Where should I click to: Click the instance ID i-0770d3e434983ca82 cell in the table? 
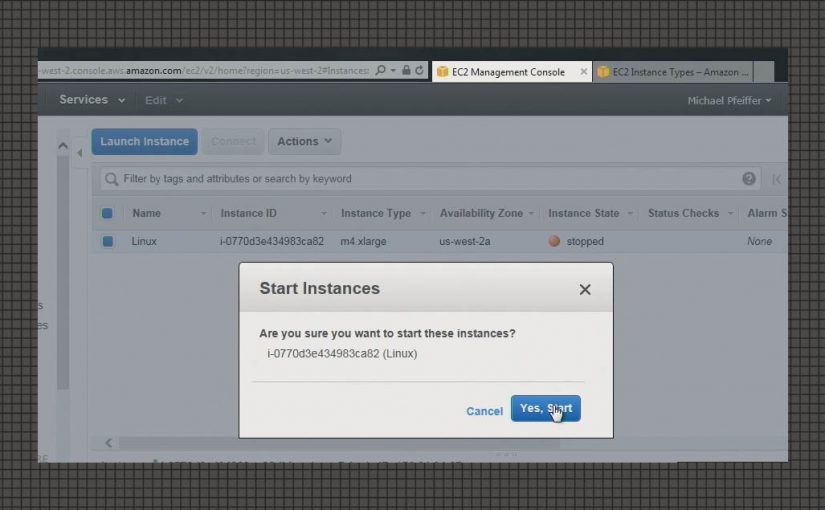(x=271, y=241)
